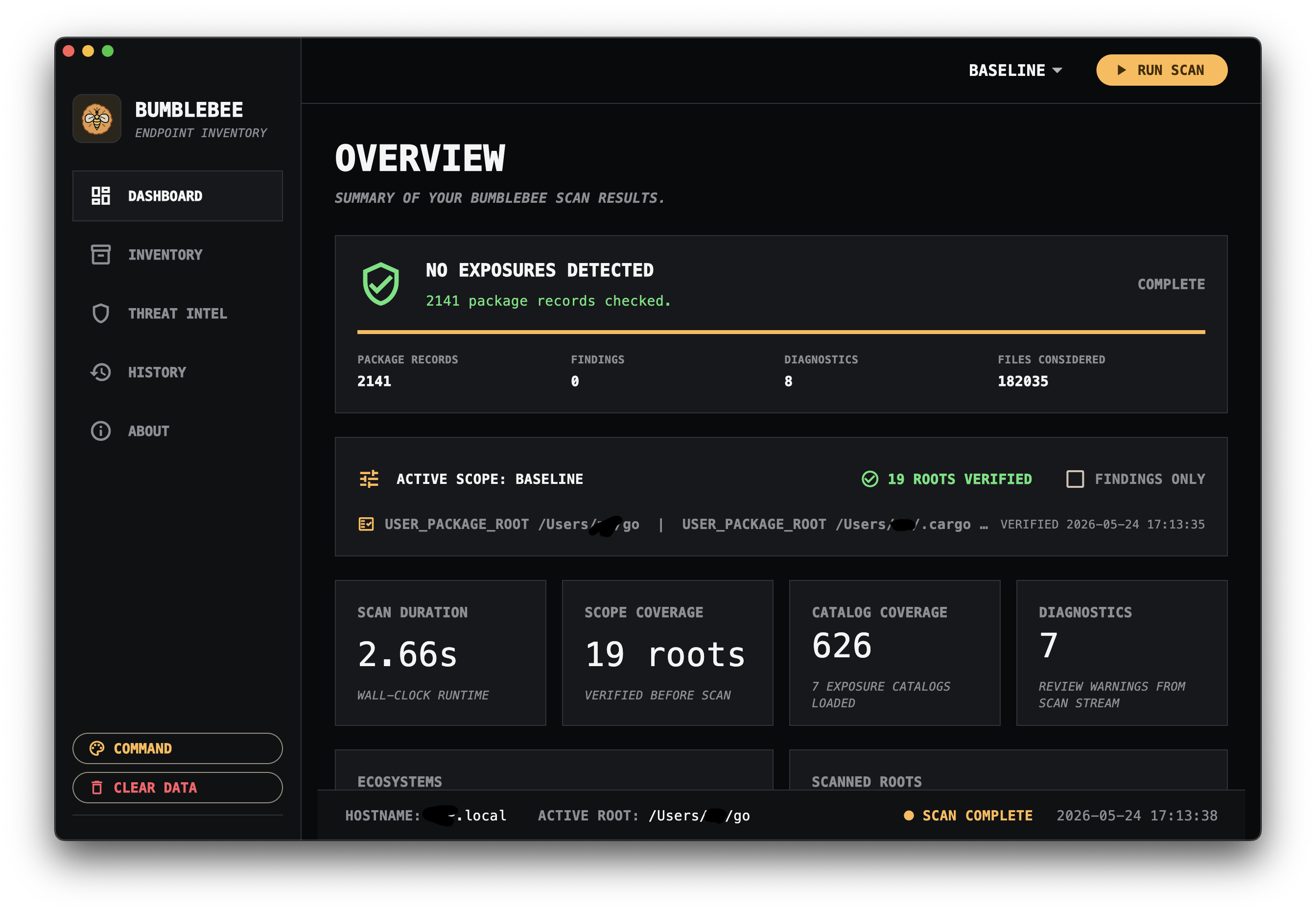Click the Hostname status bar entry
Screen dimensions: 1316x913
point(426,815)
